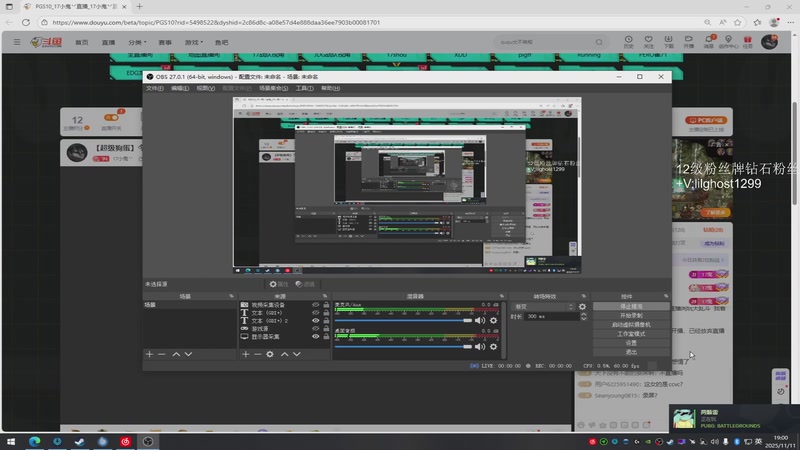Click the 开始录制 start recording button
Screen dimensions: 800x450
631,316
